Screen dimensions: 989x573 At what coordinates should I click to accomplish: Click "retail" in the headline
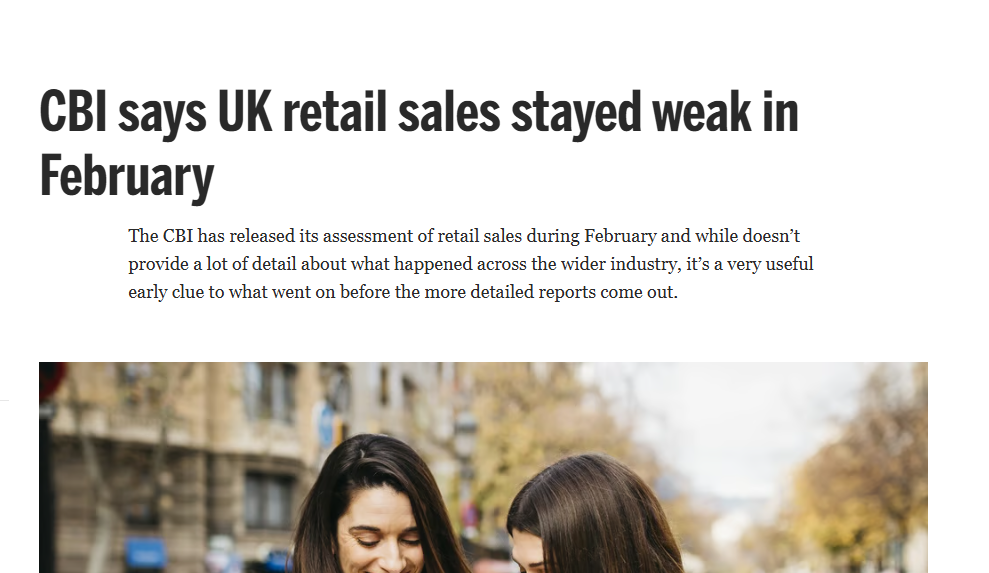(334, 113)
